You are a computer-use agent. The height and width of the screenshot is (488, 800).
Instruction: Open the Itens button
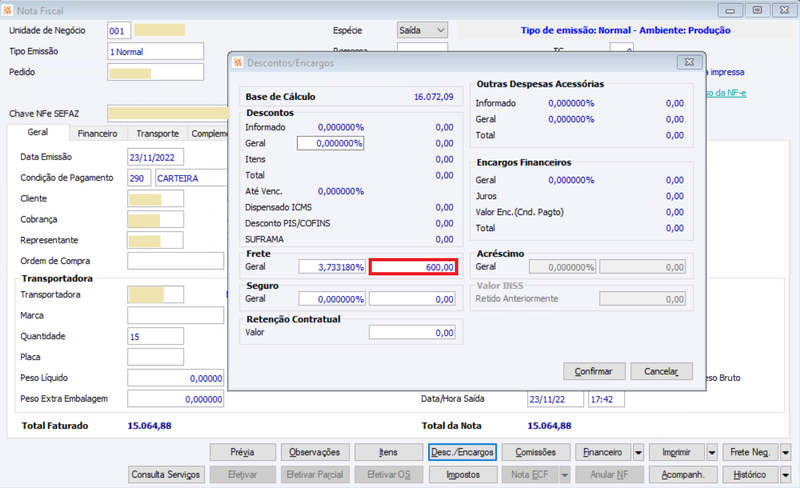[x=388, y=452]
